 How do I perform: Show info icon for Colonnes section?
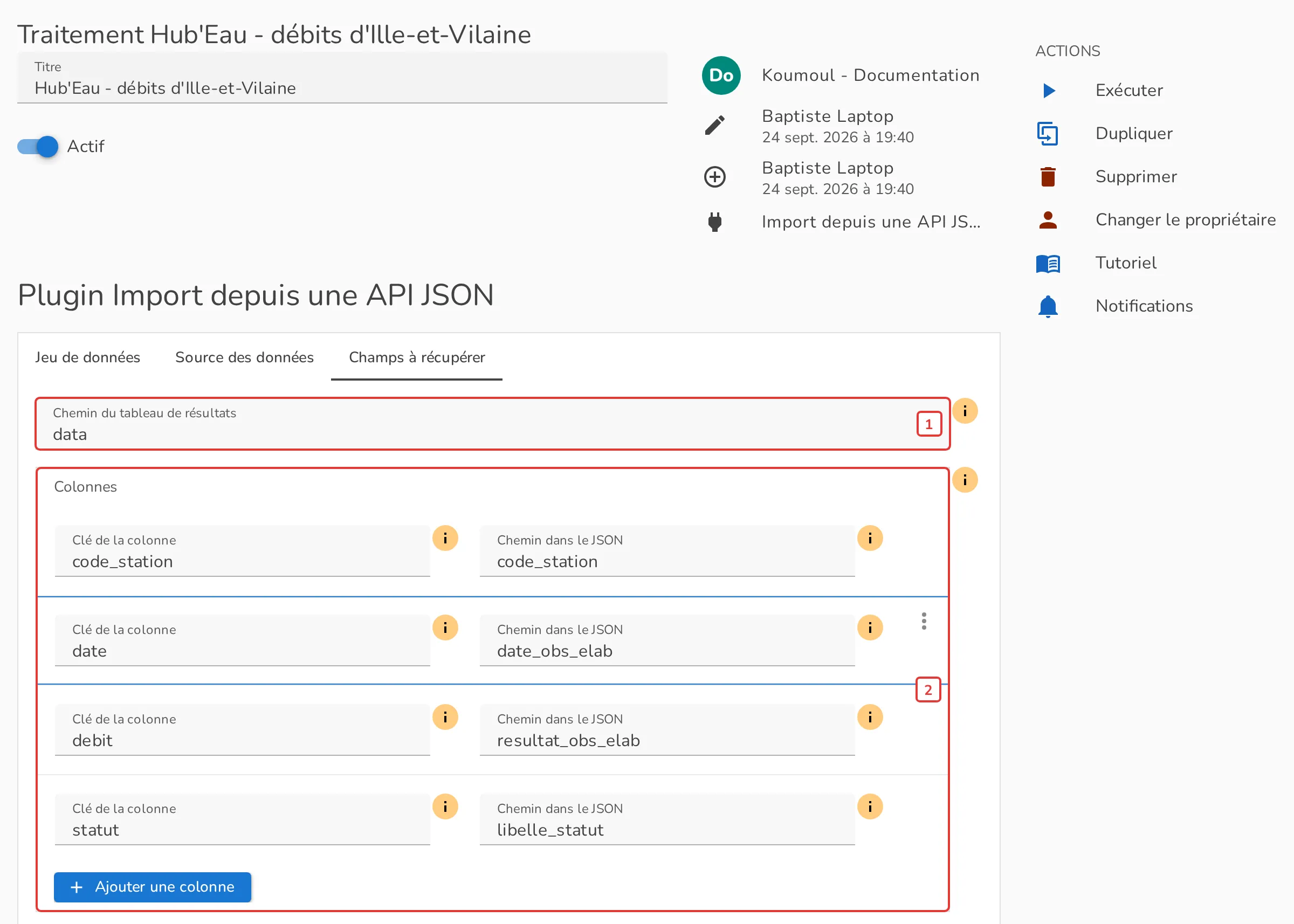click(x=965, y=480)
